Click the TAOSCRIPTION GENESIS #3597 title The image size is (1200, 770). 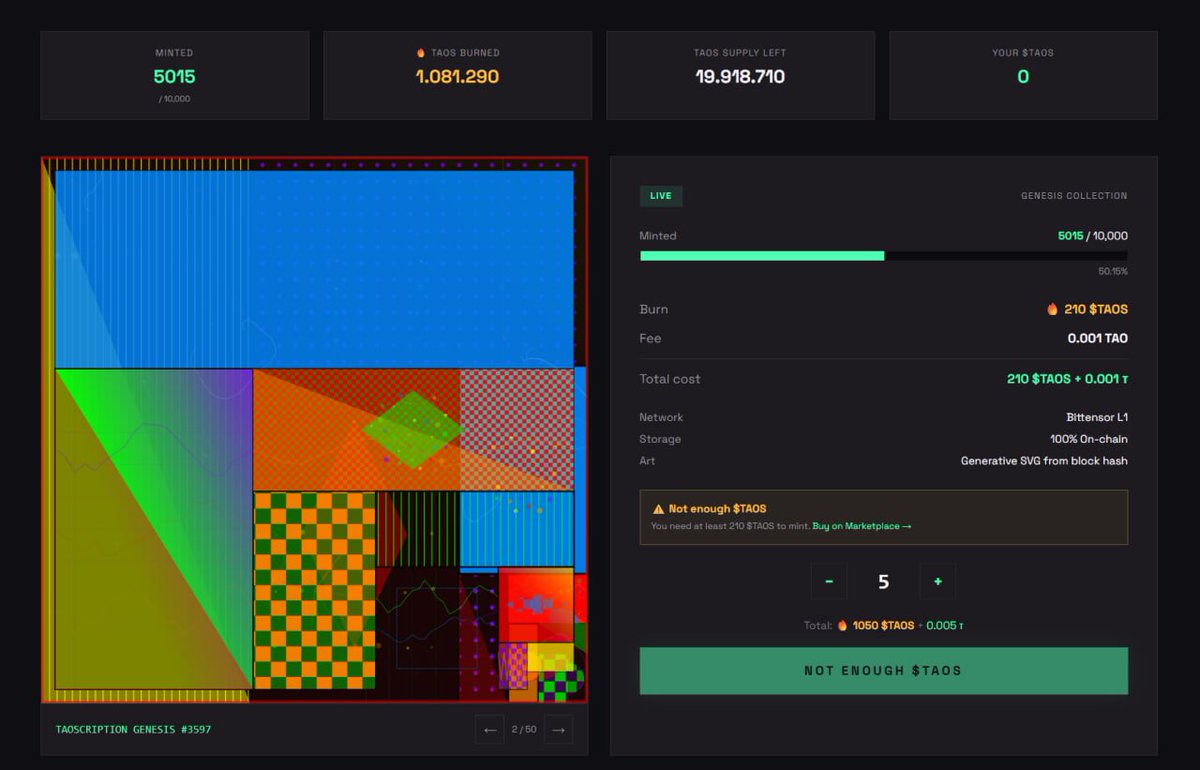coord(133,730)
